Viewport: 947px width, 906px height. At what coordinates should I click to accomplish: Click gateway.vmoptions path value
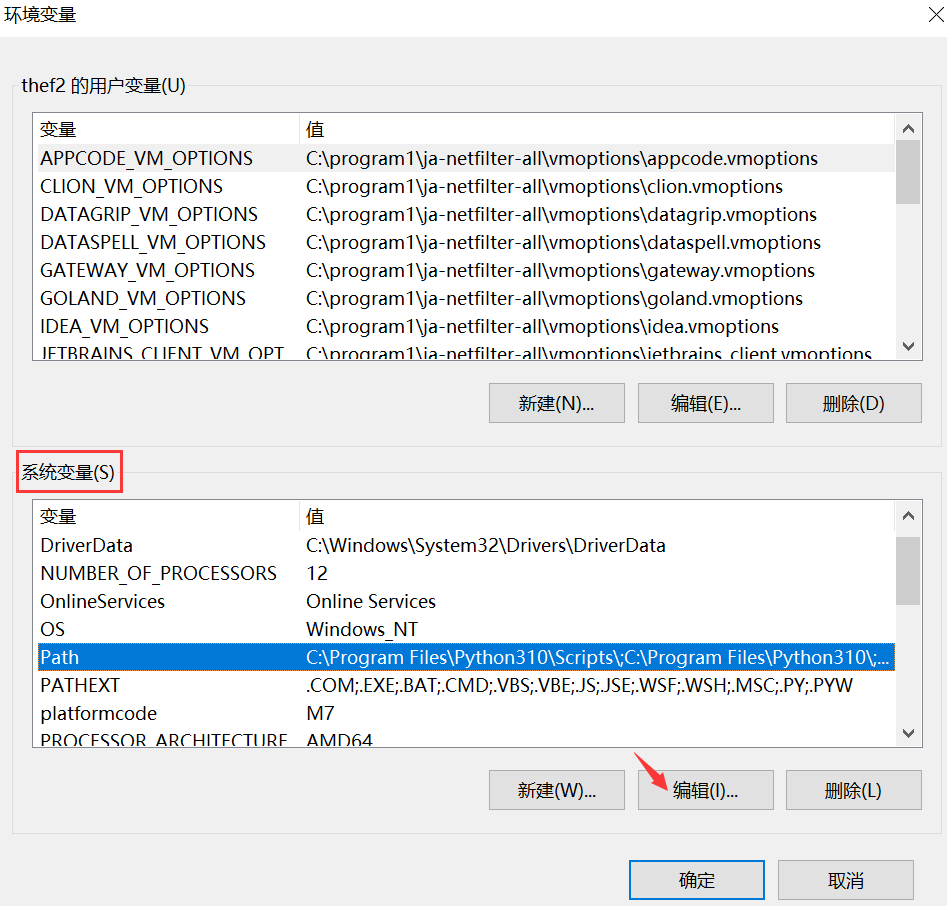coord(560,270)
